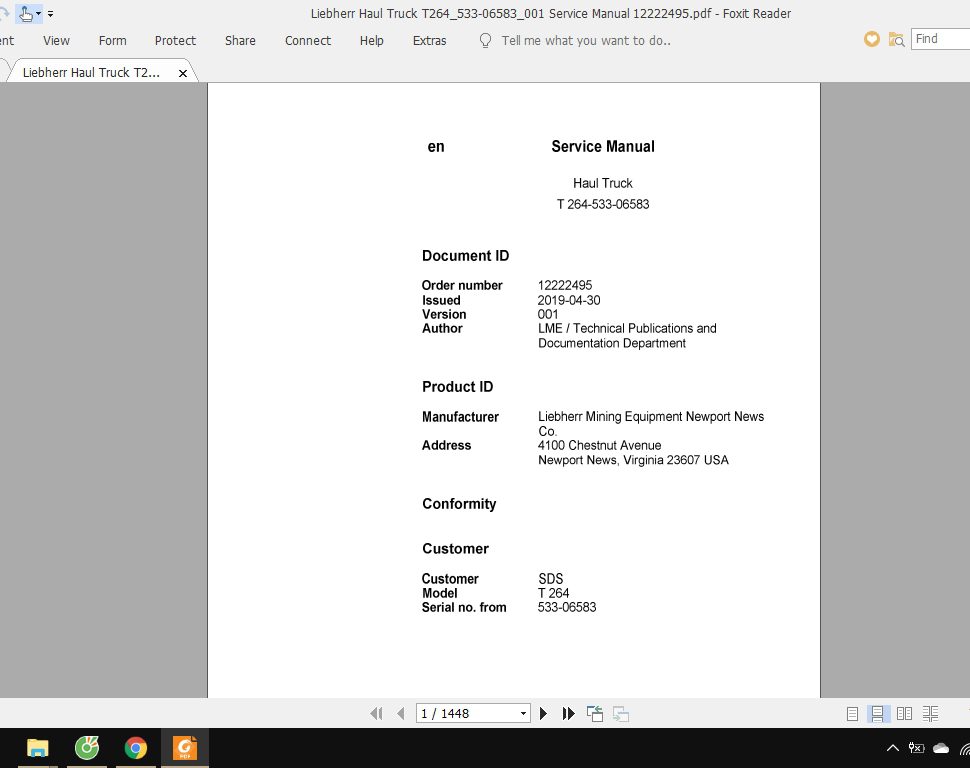Click the previous view icon
Viewport: 970px width, 768px height.
(594, 714)
